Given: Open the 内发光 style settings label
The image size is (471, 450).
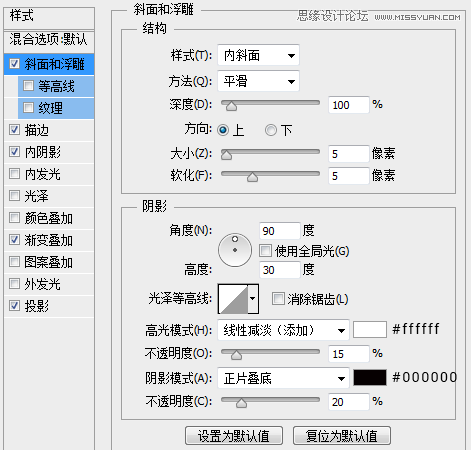Looking at the screenshot, I should pos(43,174).
